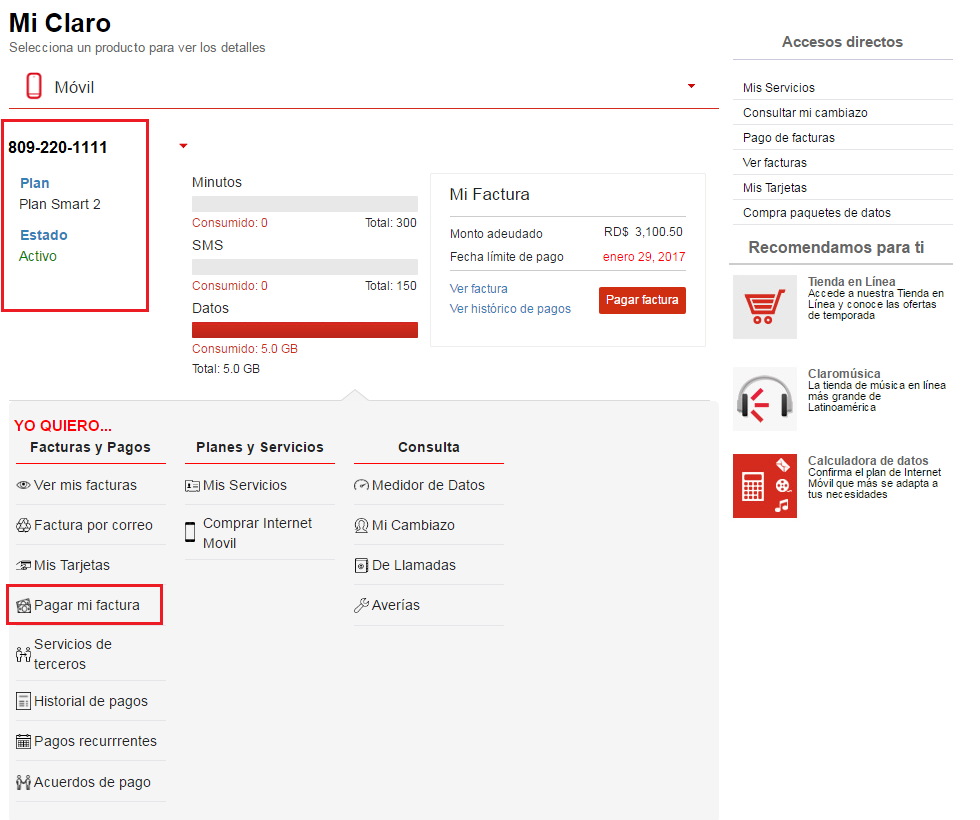Expand the dropdown arrow next to 809-220-1111
Screen dimensions: 980x820
click(x=183, y=146)
